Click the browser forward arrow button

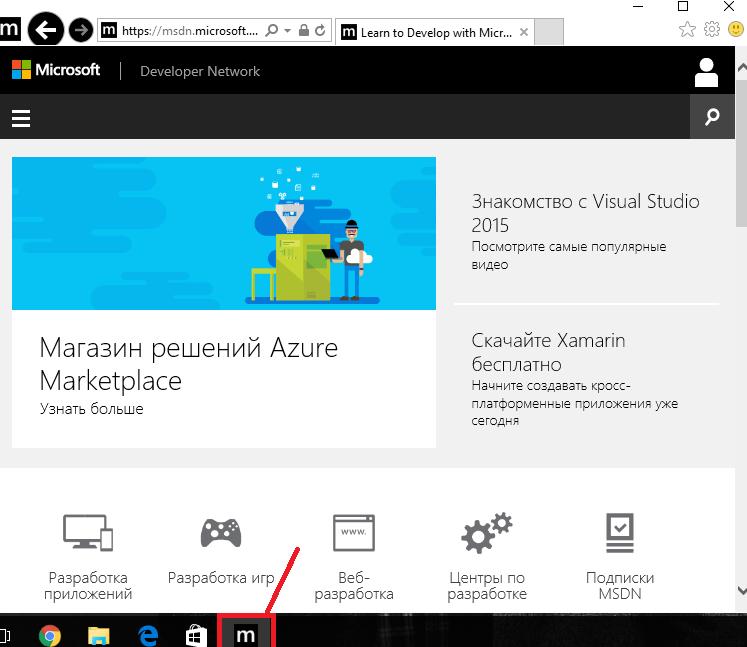click(x=81, y=30)
